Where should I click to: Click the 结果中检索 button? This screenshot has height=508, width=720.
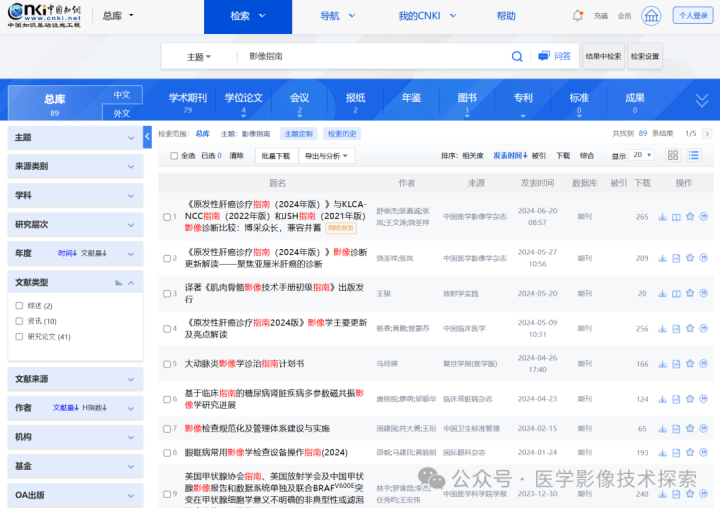click(603, 56)
